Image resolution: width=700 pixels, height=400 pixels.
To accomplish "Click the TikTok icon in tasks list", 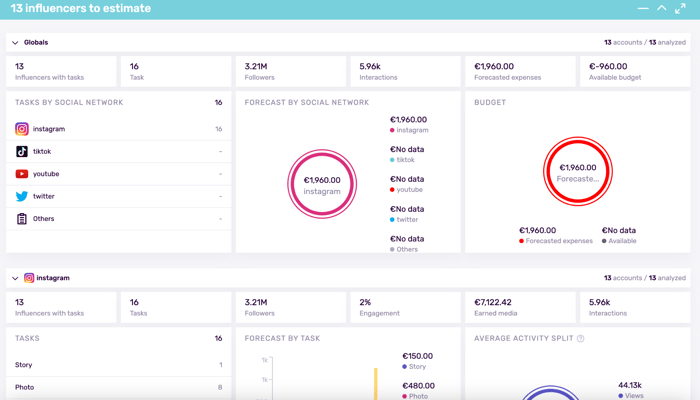I will pos(22,152).
